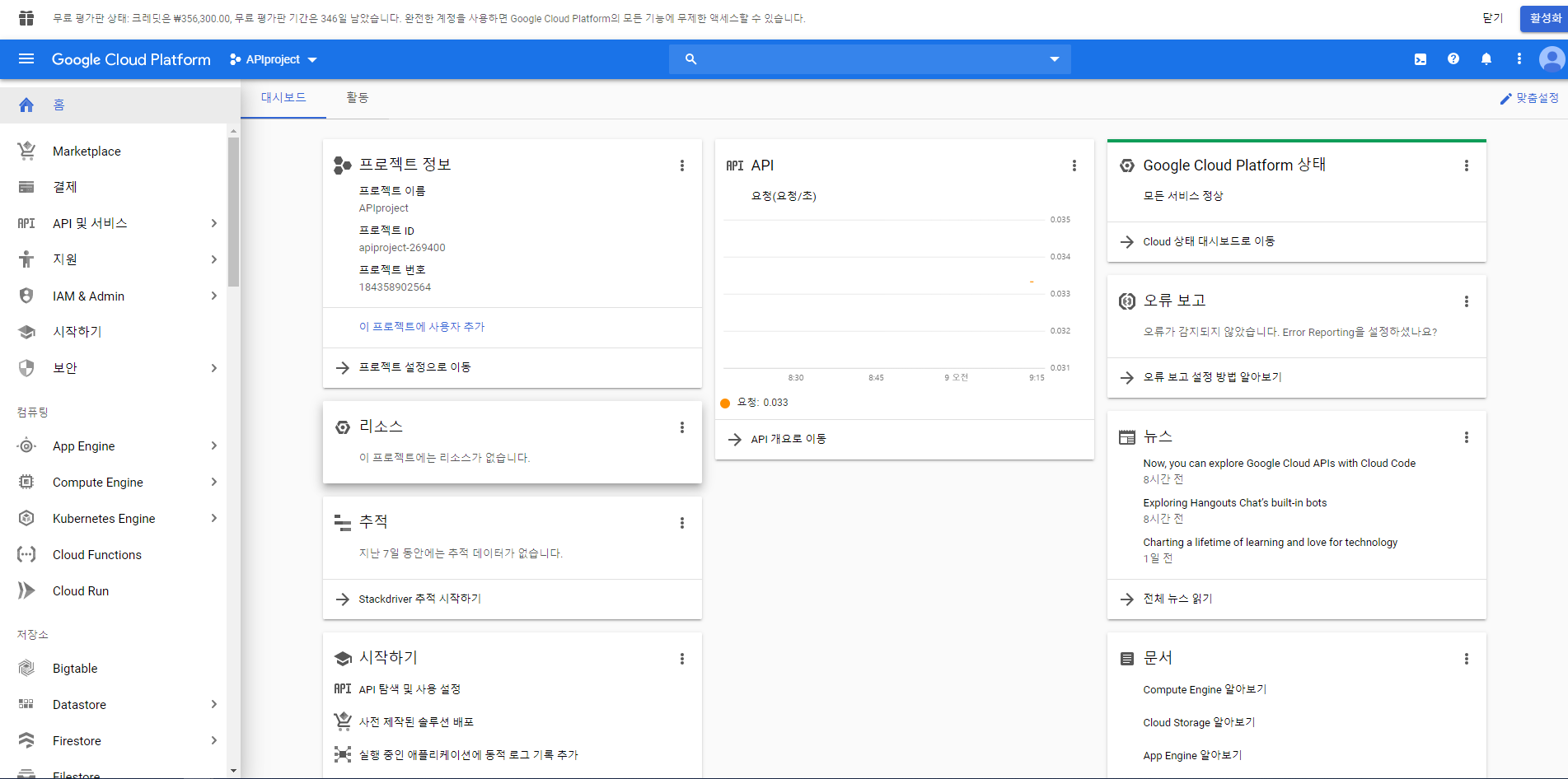Click the gift icon in the trial banner
The width and height of the screenshot is (1568, 779).
coord(26,17)
